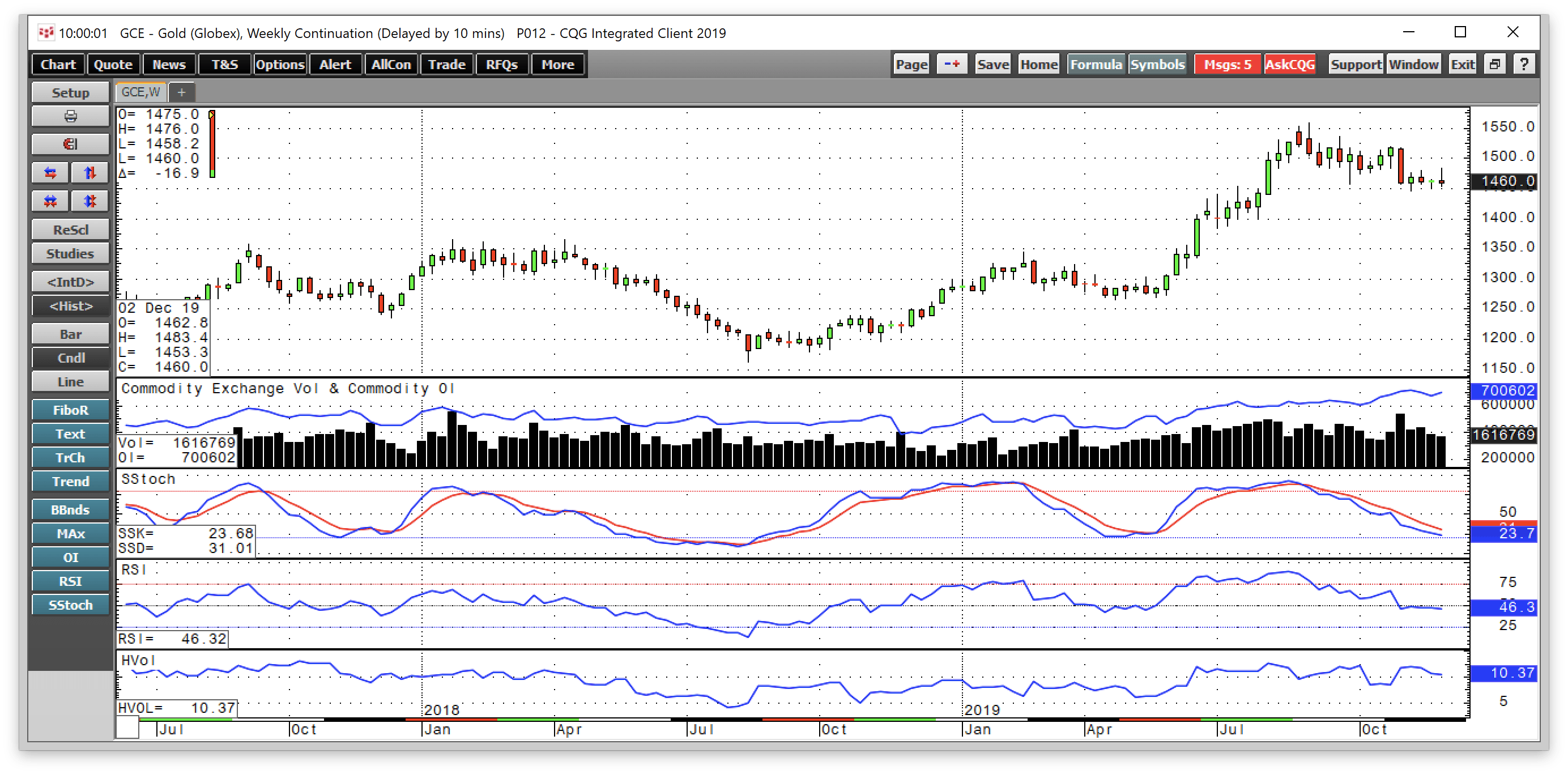1568x774 pixels.
Task: Click the vertical up-down arrows icon
Action: coord(90,173)
